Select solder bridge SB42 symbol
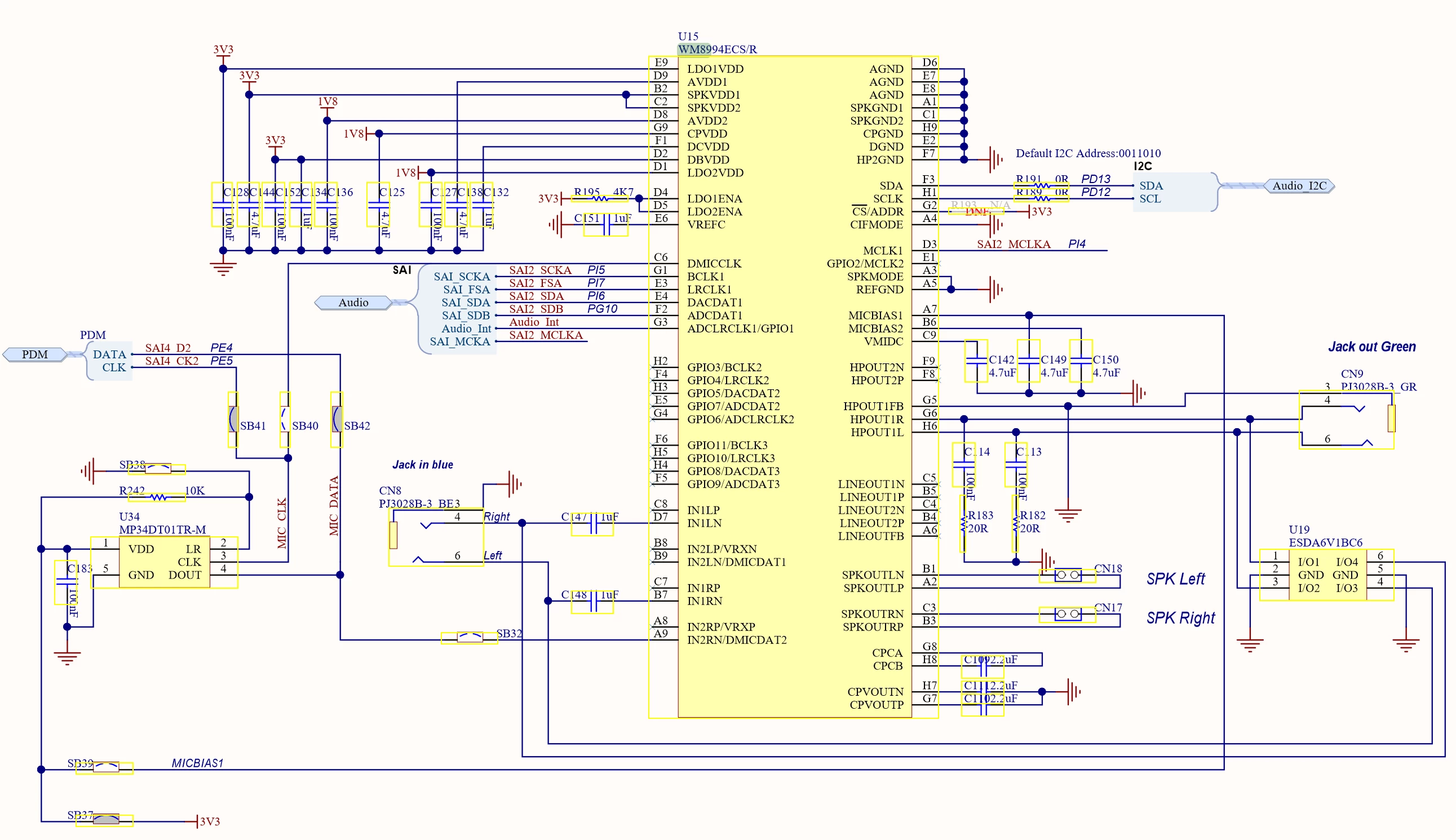Viewport: 1456px width, 840px height. click(x=337, y=419)
